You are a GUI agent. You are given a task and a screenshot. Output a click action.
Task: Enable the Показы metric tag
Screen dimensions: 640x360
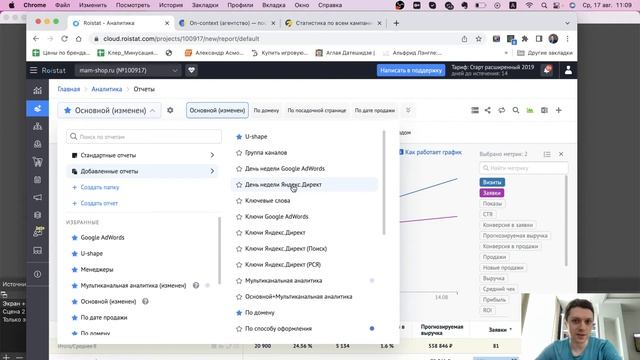492,203
